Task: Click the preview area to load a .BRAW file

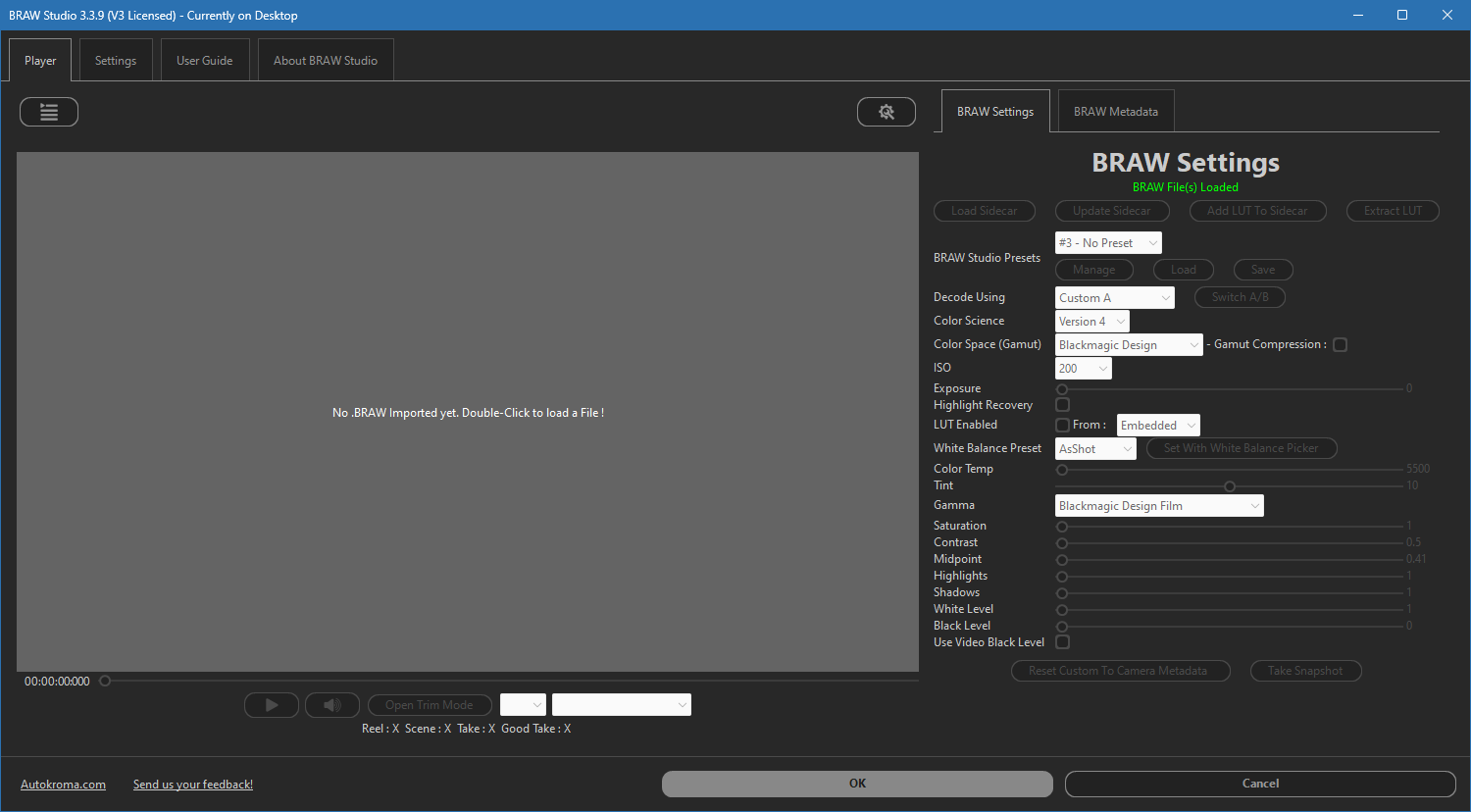Action: 468,412
